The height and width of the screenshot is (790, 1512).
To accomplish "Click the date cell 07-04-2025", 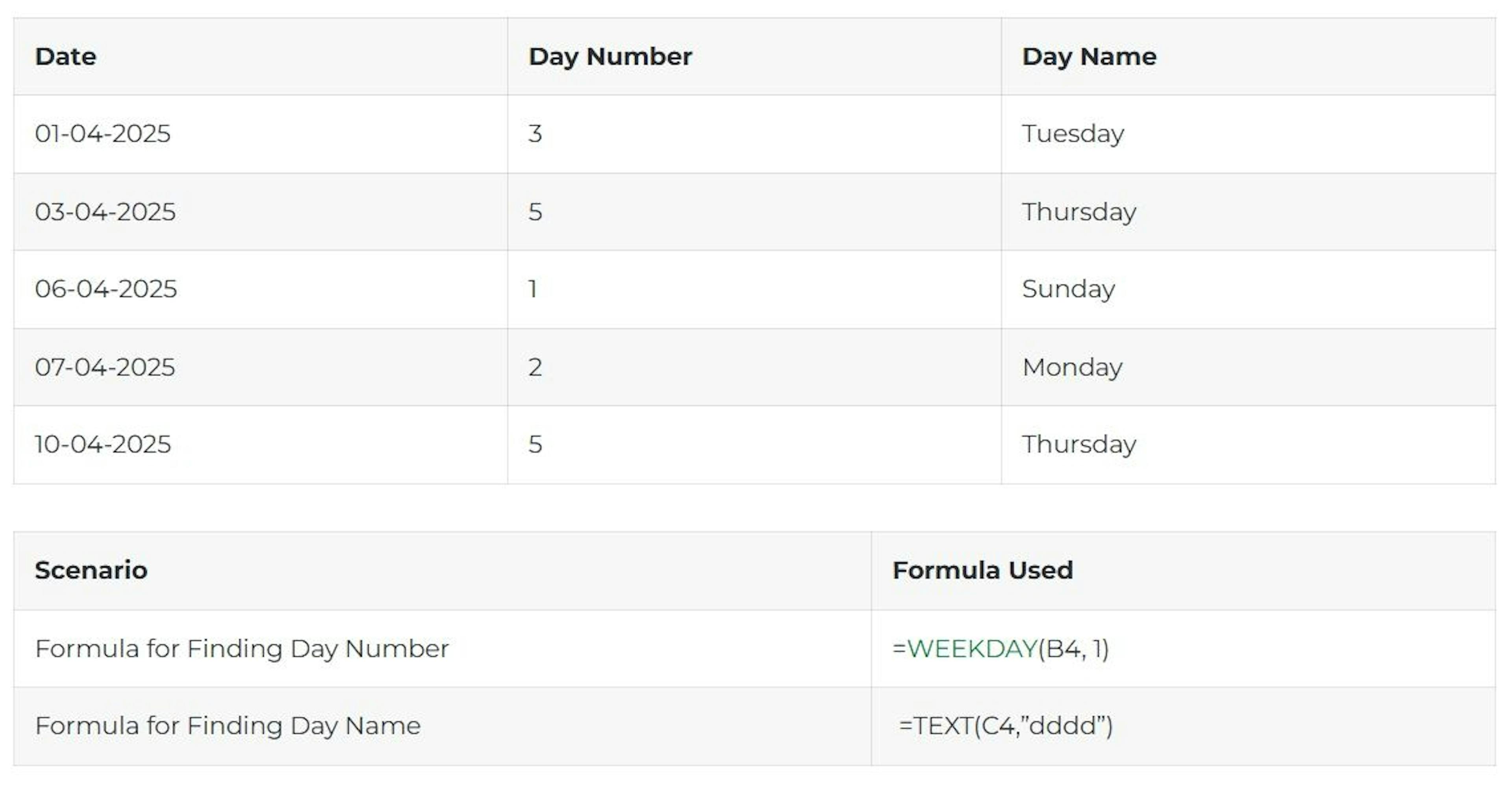I will pyautogui.click(x=105, y=367).
